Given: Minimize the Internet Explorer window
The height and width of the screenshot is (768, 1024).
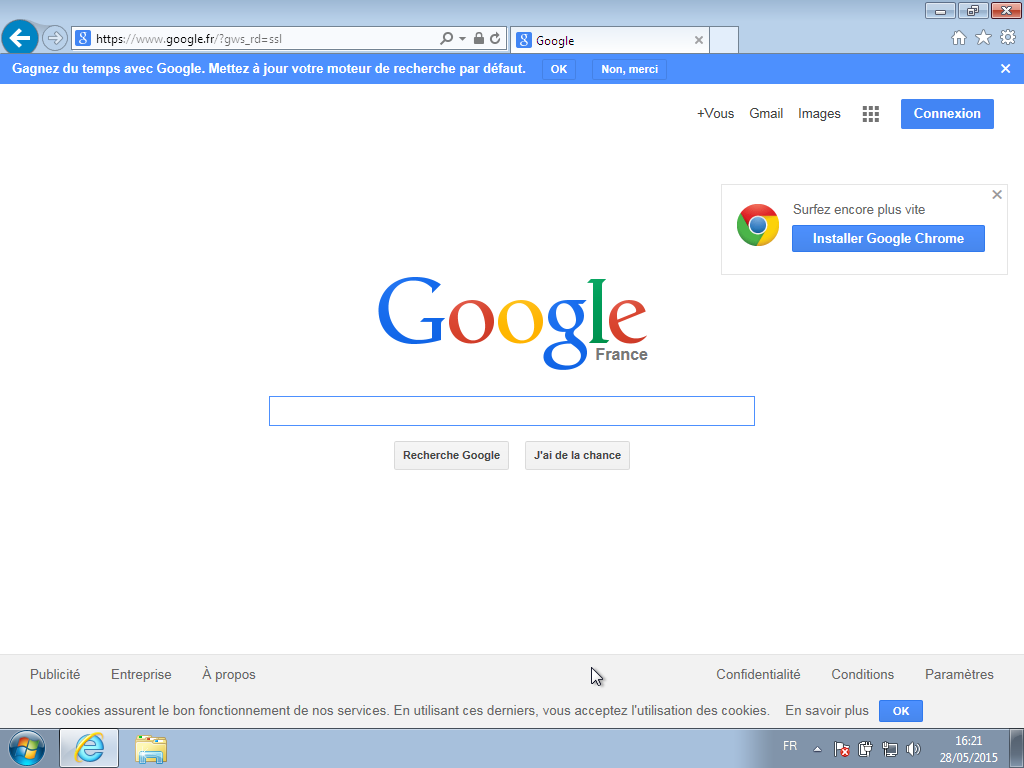Looking at the screenshot, I should pyautogui.click(x=940, y=10).
